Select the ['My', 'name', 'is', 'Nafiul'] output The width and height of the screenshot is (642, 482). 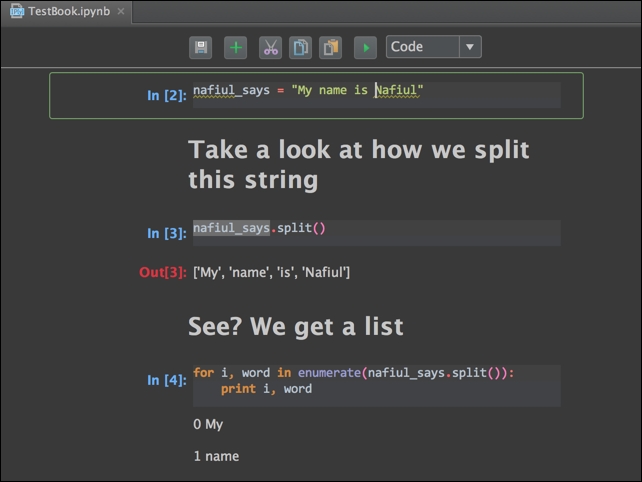click(x=271, y=272)
